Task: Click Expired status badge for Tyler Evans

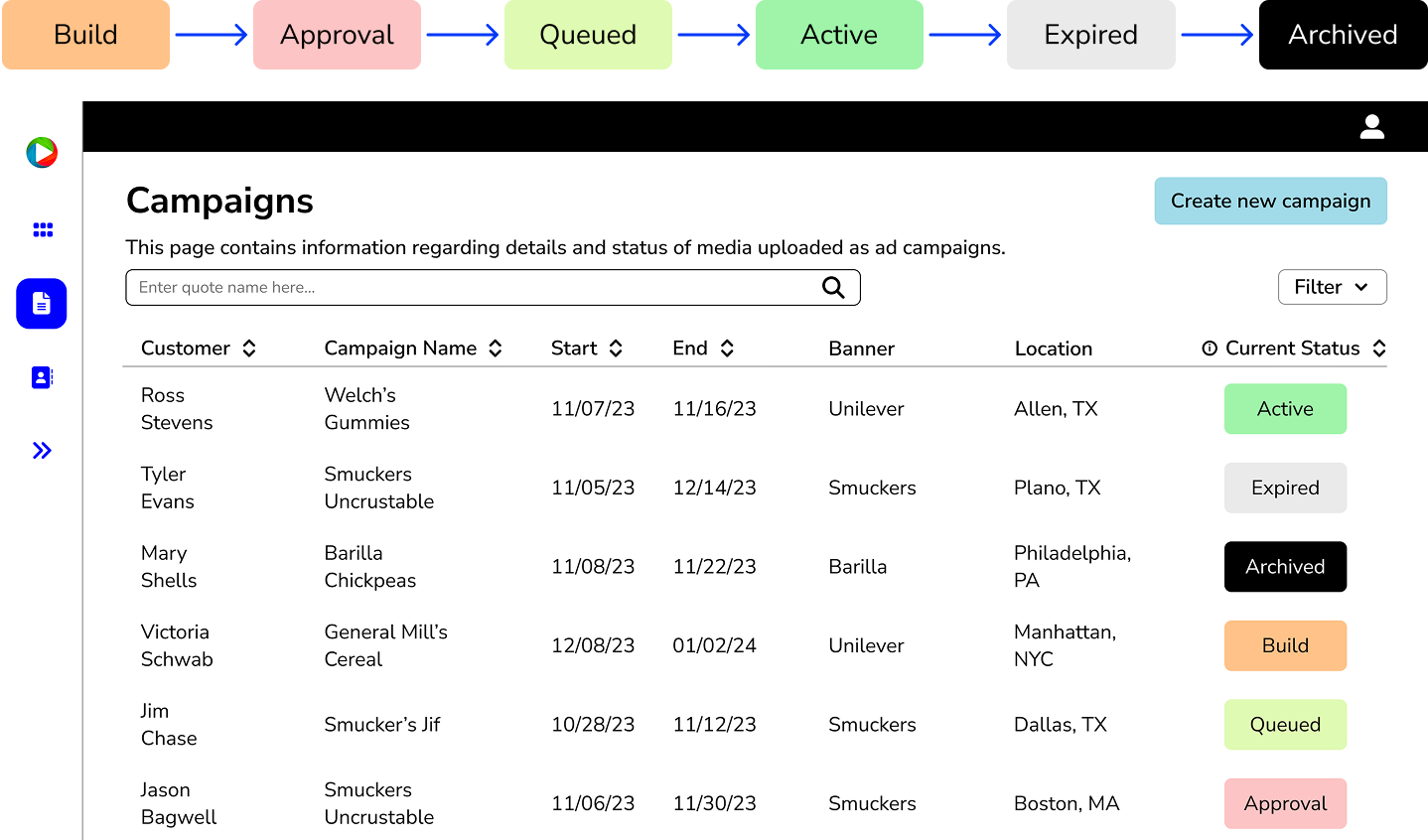Action: pos(1285,488)
